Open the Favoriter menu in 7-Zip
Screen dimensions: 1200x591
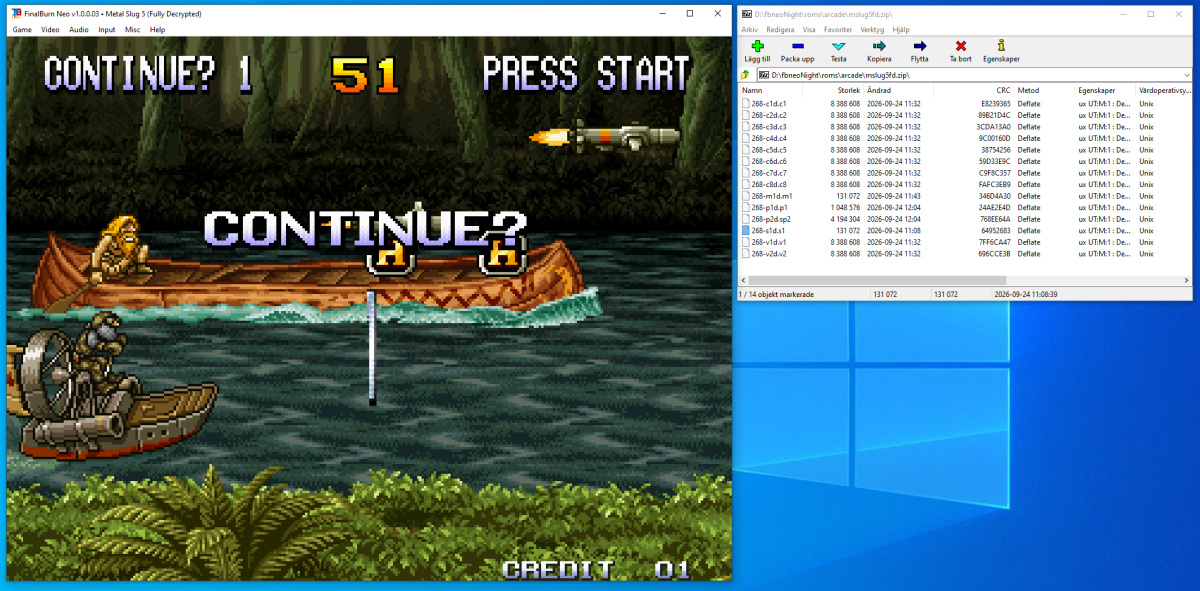[839, 30]
